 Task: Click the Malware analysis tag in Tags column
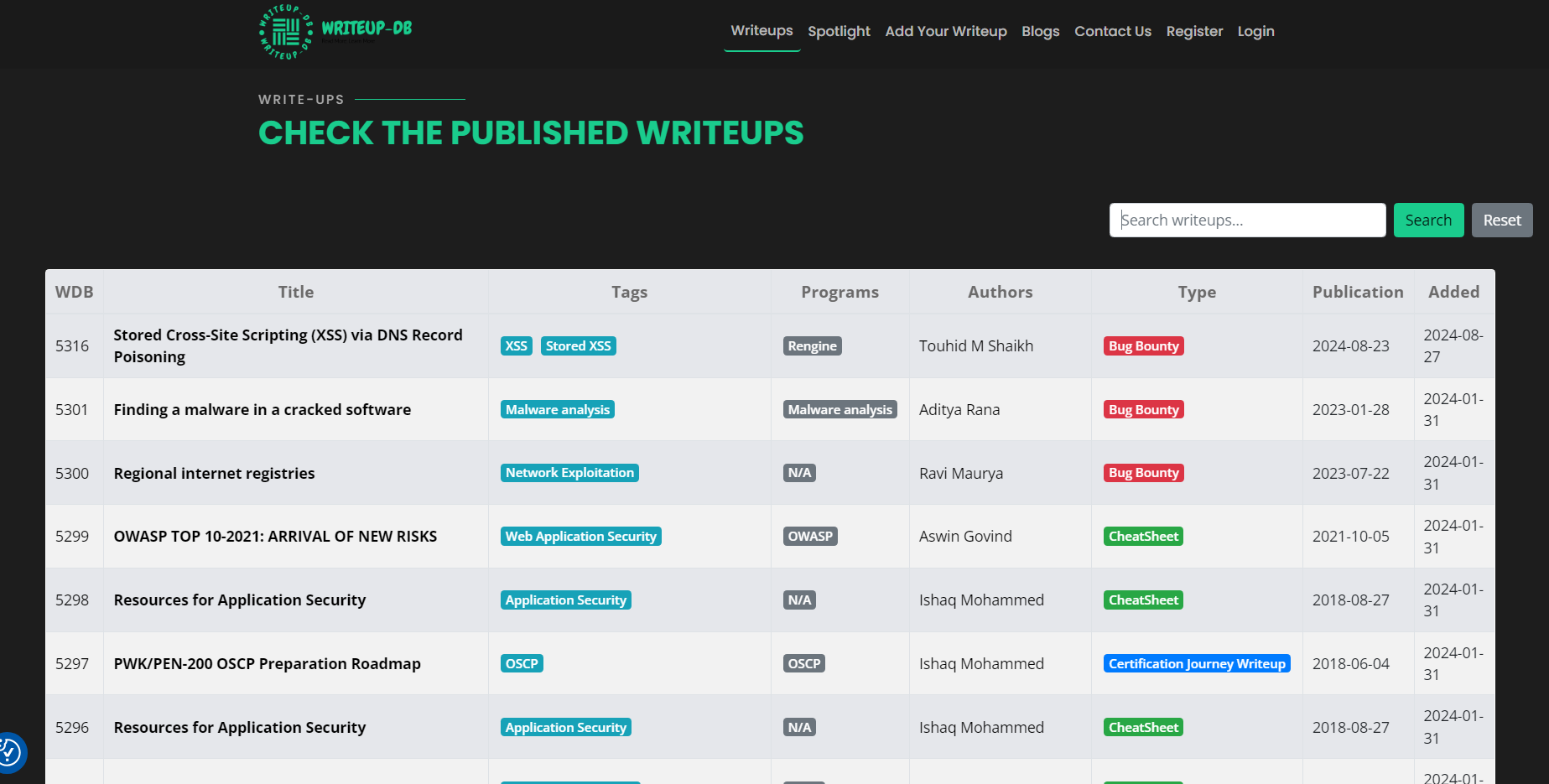[x=558, y=409]
